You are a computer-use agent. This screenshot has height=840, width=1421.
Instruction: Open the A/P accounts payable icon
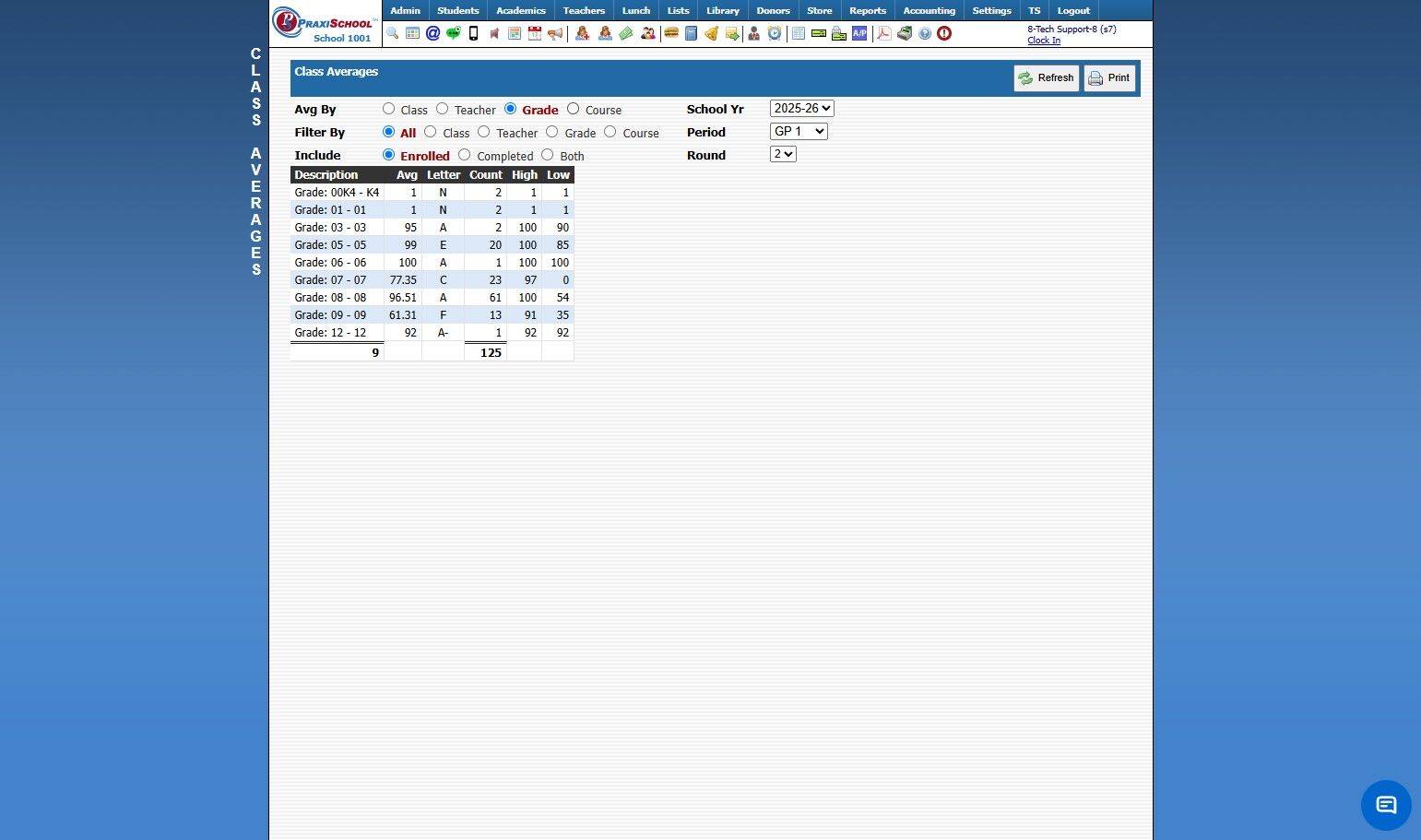coord(859,33)
